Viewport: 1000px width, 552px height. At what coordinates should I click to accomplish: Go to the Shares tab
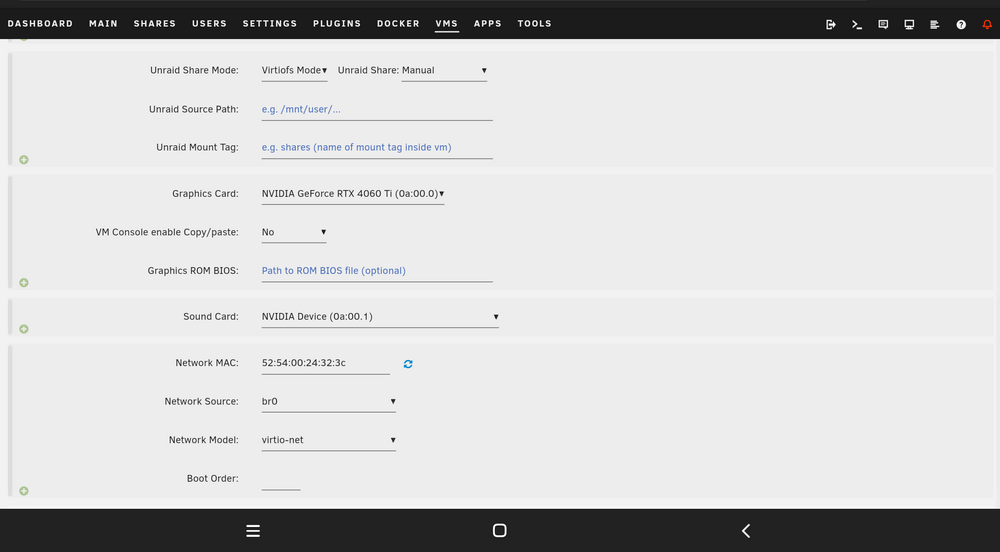pyautogui.click(x=154, y=24)
